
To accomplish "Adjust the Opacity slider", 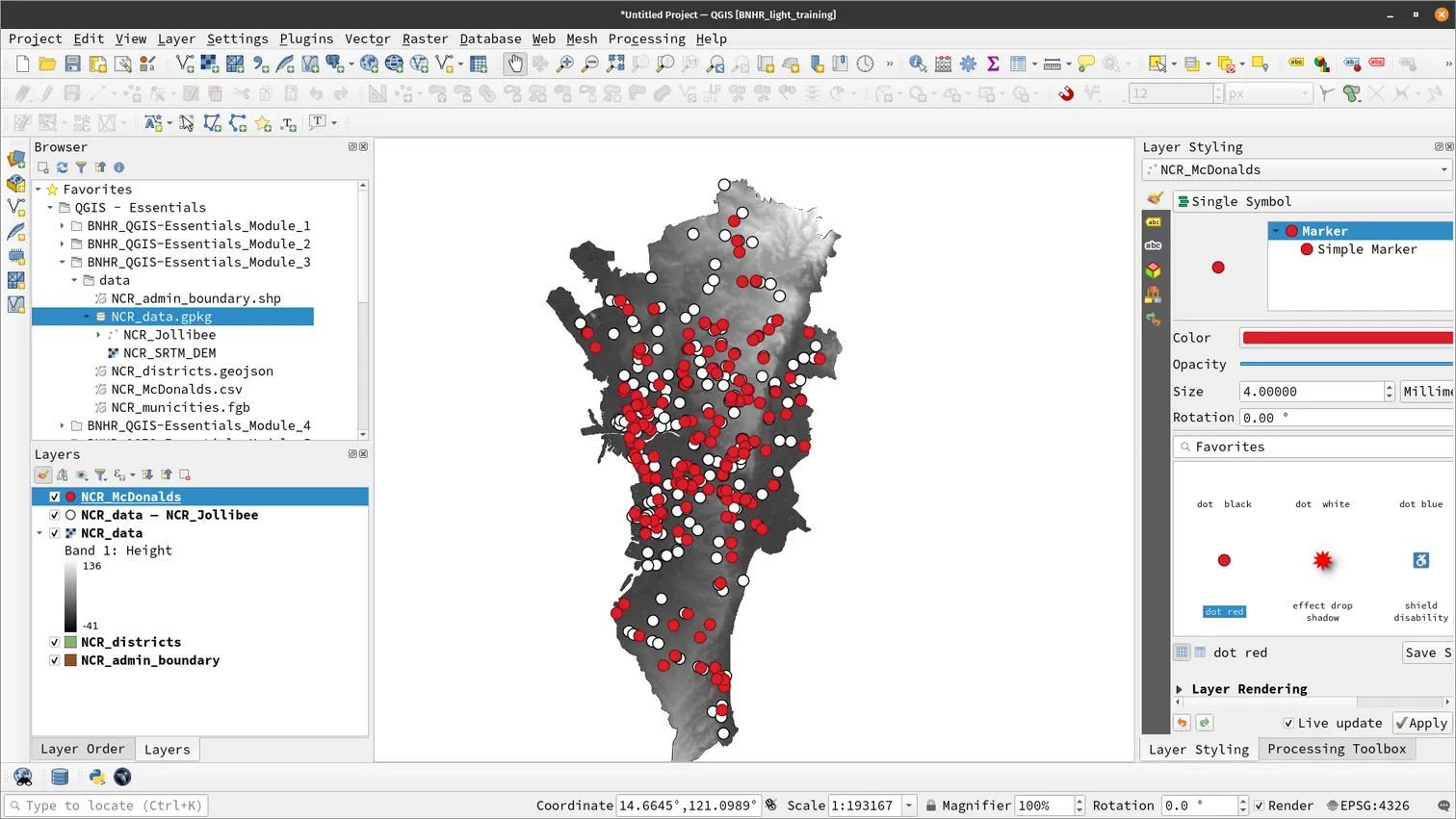I will click(x=1346, y=364).
